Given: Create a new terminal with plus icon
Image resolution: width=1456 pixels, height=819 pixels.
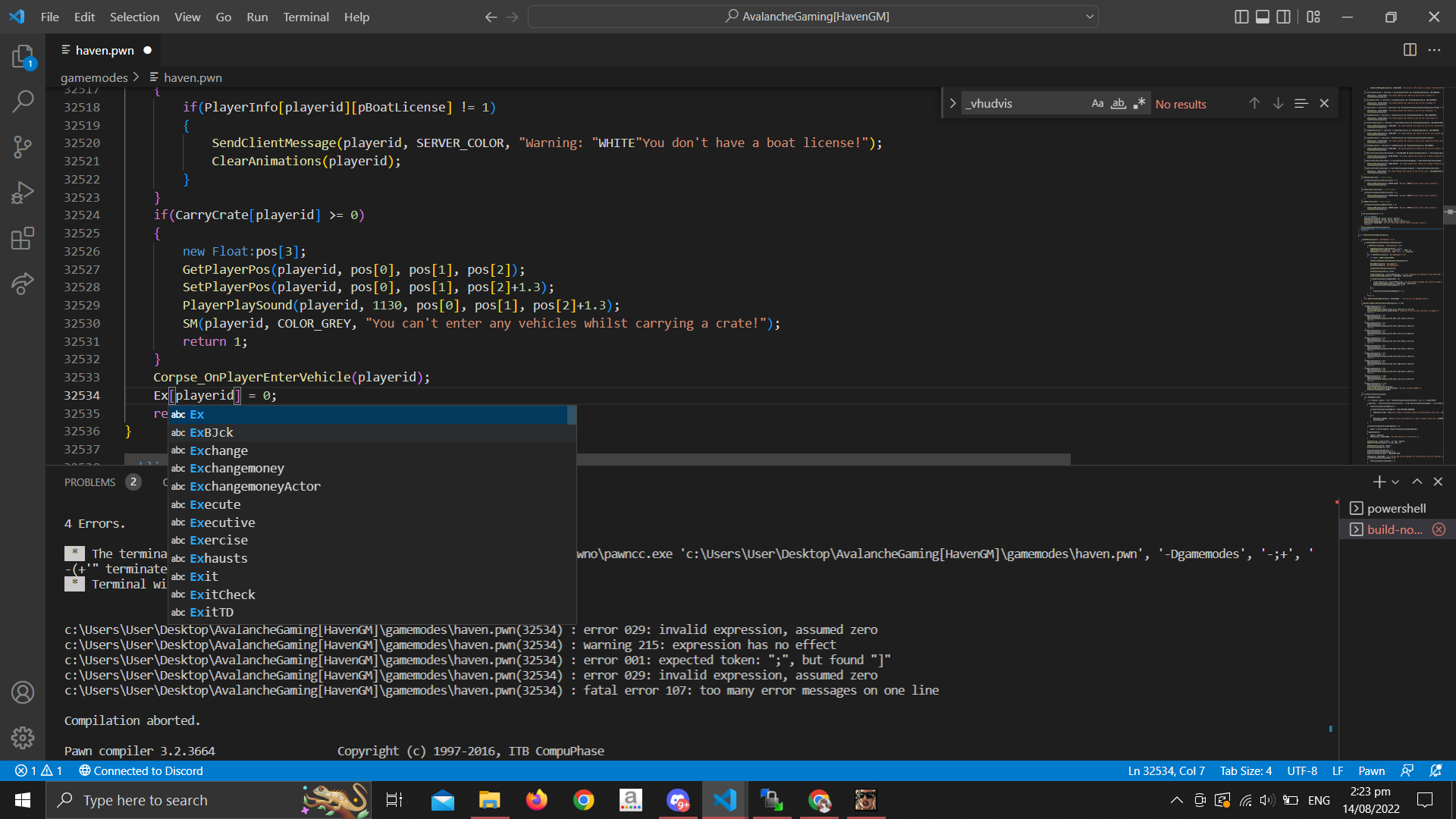Looking at the screenshot, I should pyautogui.click(x=1379, y=482).
